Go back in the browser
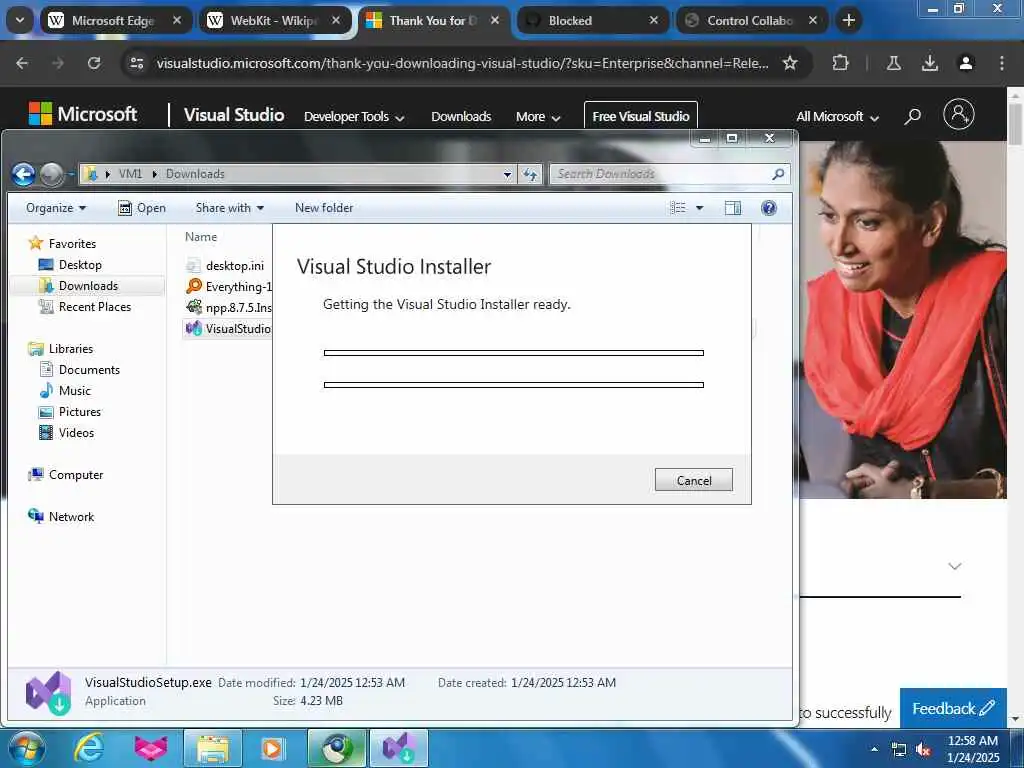 point(22,63)
